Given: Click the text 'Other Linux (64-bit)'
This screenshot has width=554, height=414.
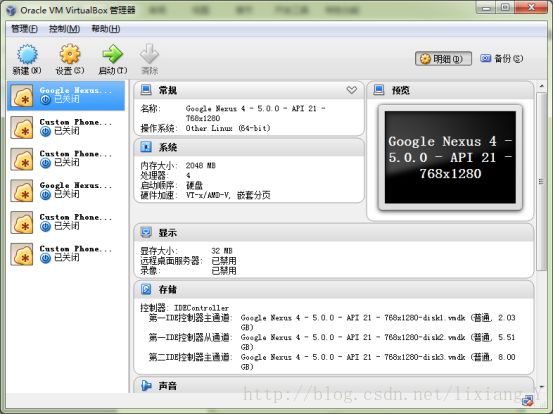Looking at the screenshot, I should (228, 128).
